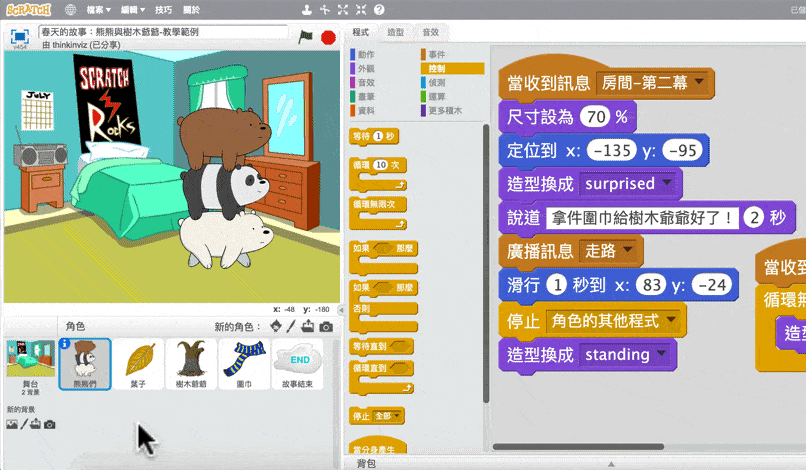Viewport: 806px width, 470px height.
Task: Click the Scratch logo in the menu bar
Action: point(29,10)
